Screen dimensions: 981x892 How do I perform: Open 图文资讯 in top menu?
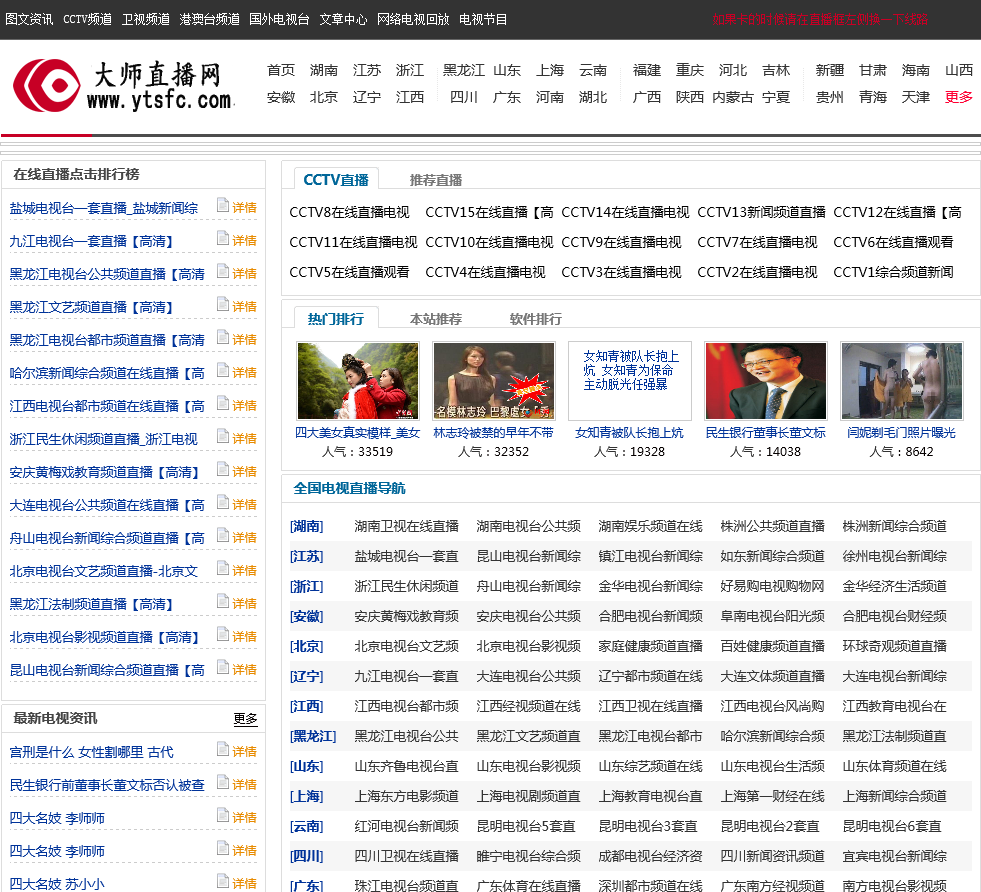29,19
